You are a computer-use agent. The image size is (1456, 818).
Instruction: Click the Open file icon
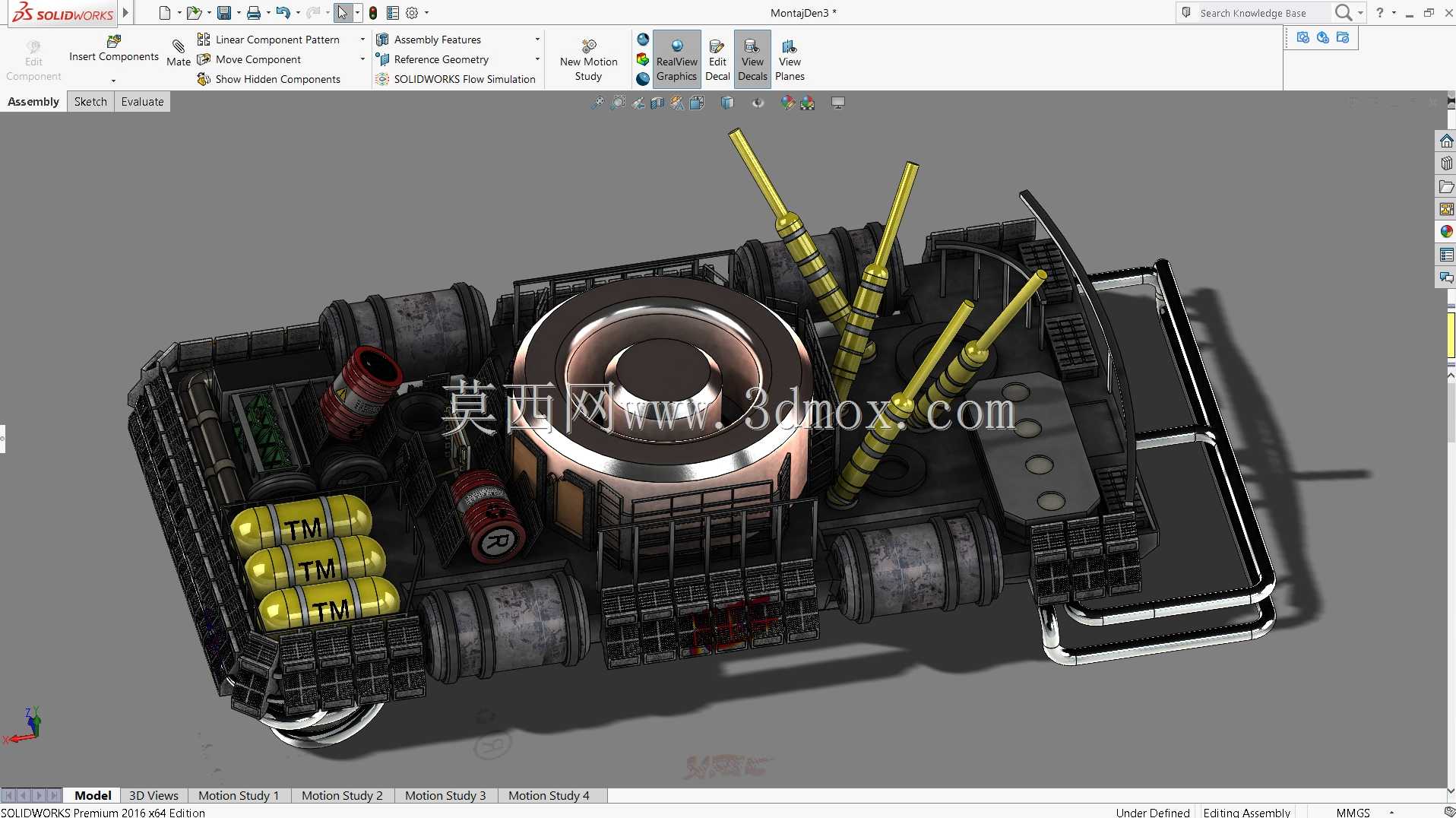pos(194,13)
